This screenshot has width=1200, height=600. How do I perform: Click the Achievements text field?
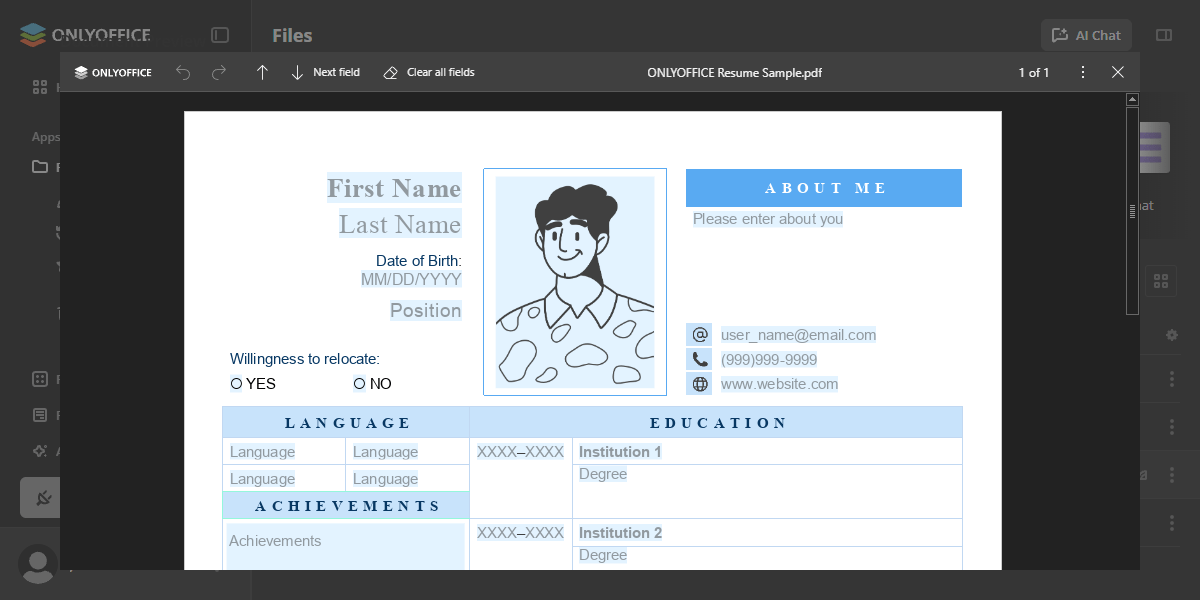(x=345, y=547)
